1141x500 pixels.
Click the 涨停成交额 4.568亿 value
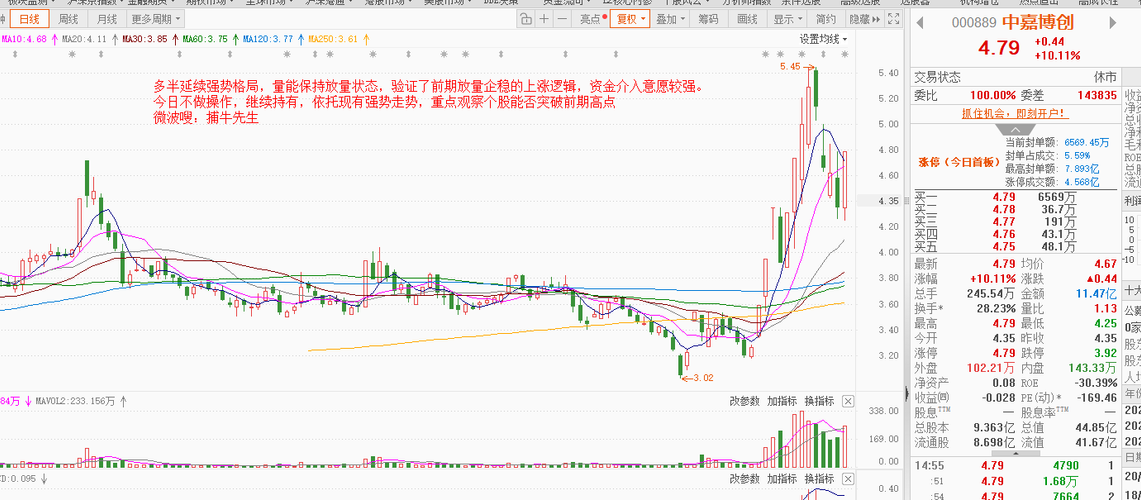click(x=1082, y=182)
